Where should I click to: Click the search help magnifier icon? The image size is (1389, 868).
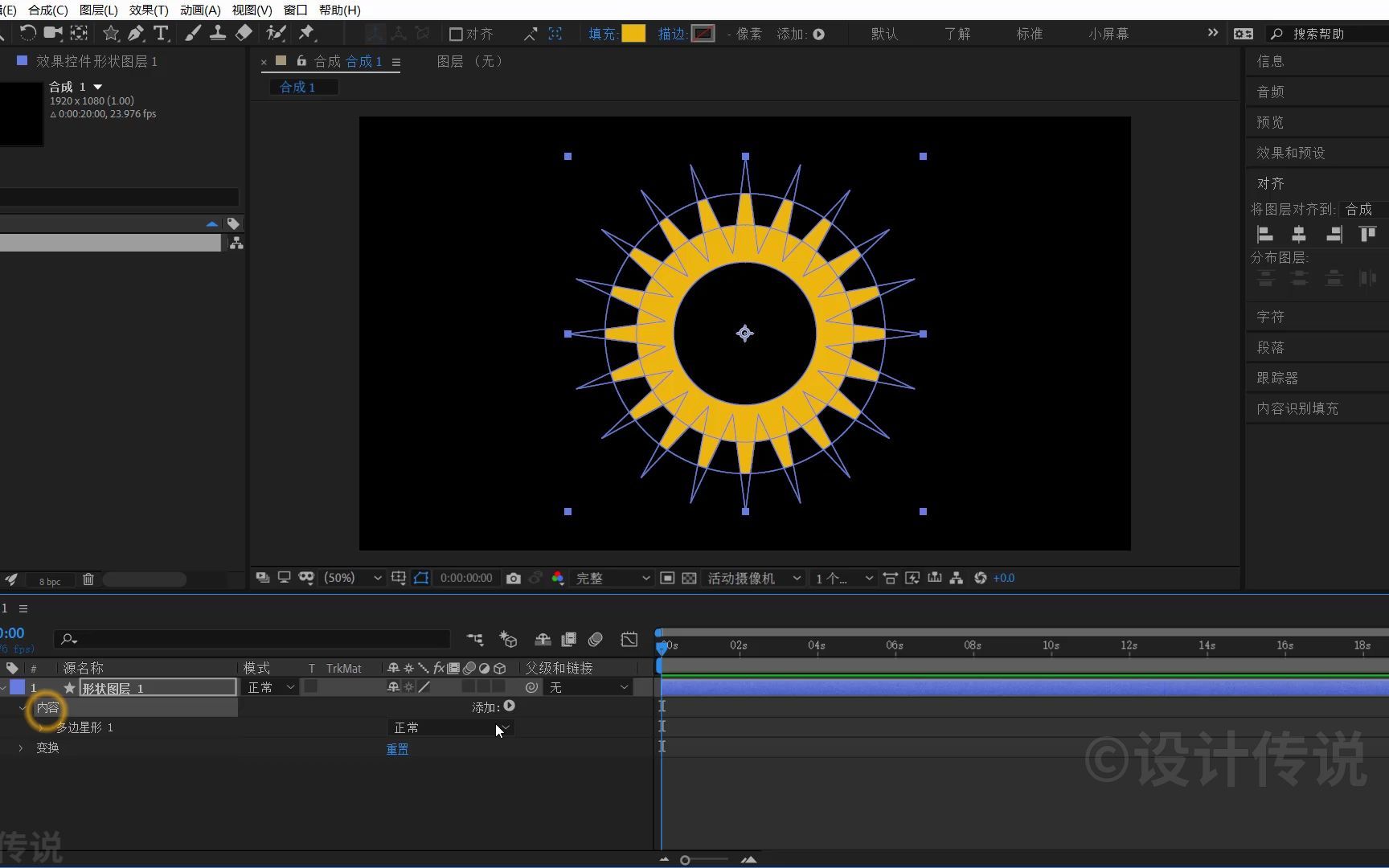click(x=1276, y=34)
